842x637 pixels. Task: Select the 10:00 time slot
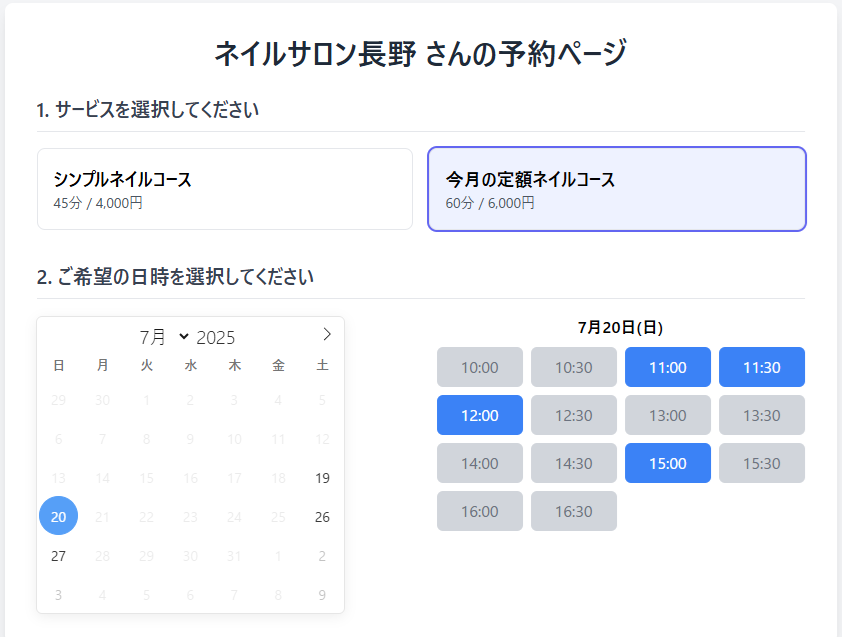coord(479,367)
